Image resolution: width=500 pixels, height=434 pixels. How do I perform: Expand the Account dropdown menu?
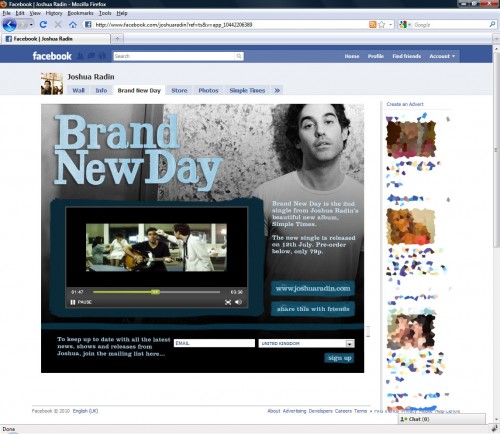pos(442,56)
